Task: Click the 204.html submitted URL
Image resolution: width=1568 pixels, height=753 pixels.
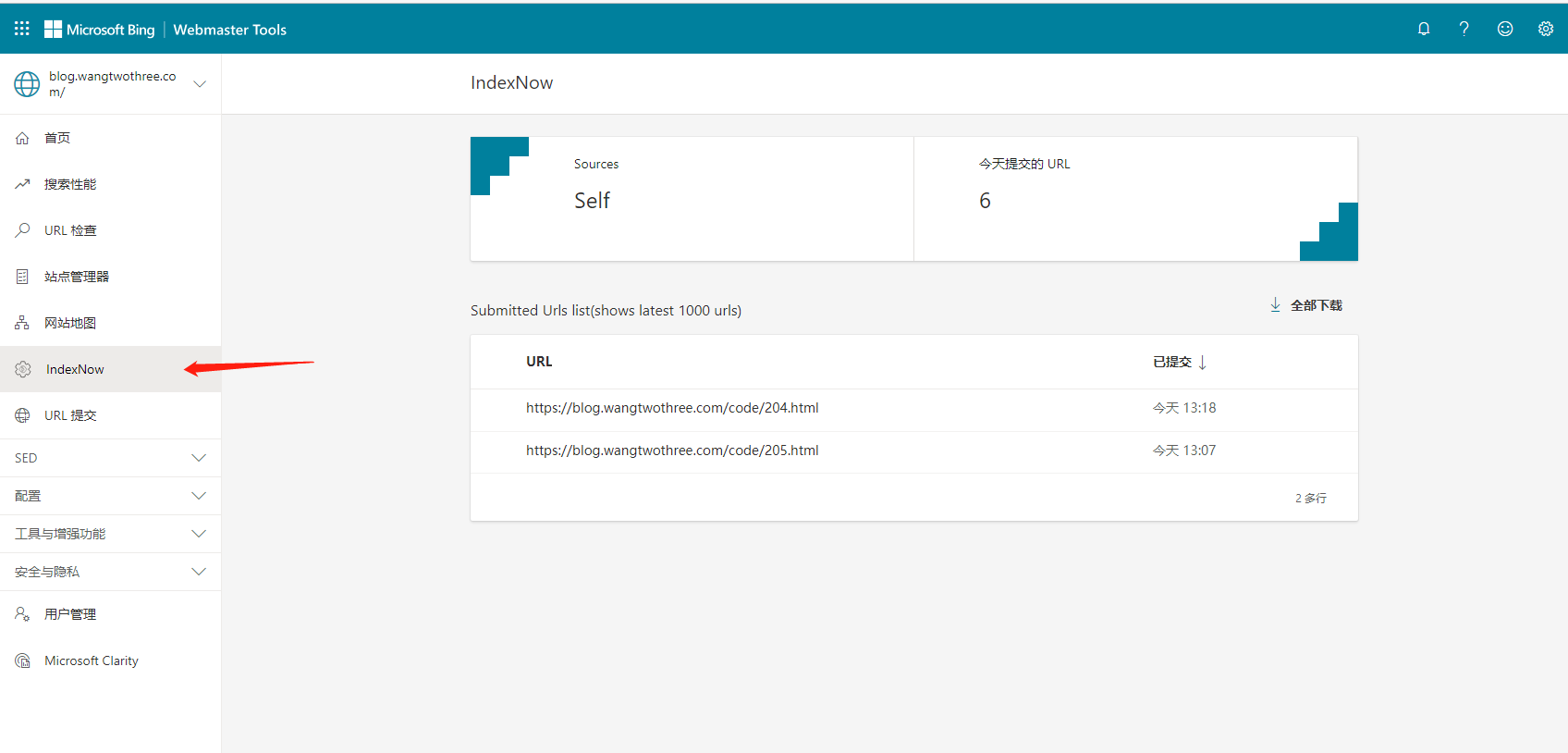Action: 672,408
